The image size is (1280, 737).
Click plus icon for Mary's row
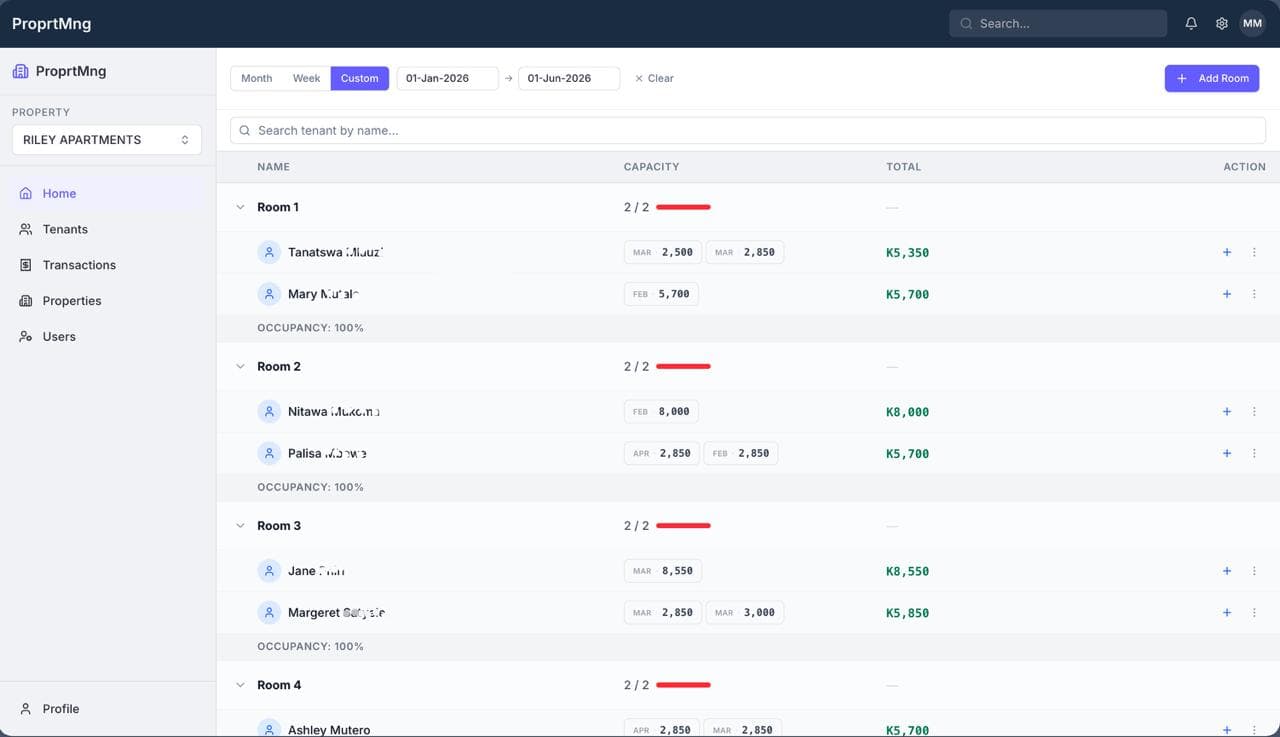[1227, 294]
